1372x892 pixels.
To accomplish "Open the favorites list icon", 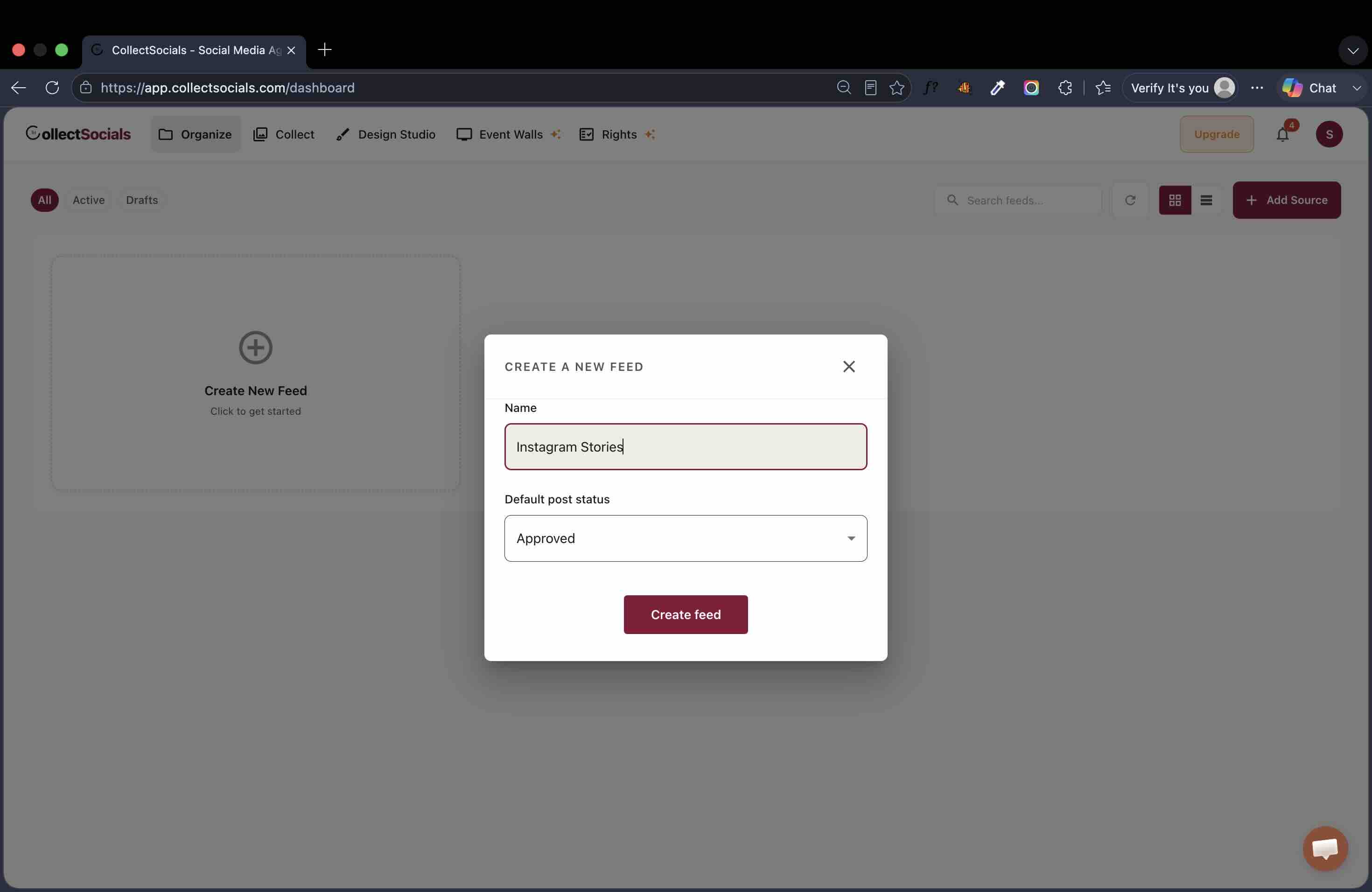I will tap(1103, 88).
